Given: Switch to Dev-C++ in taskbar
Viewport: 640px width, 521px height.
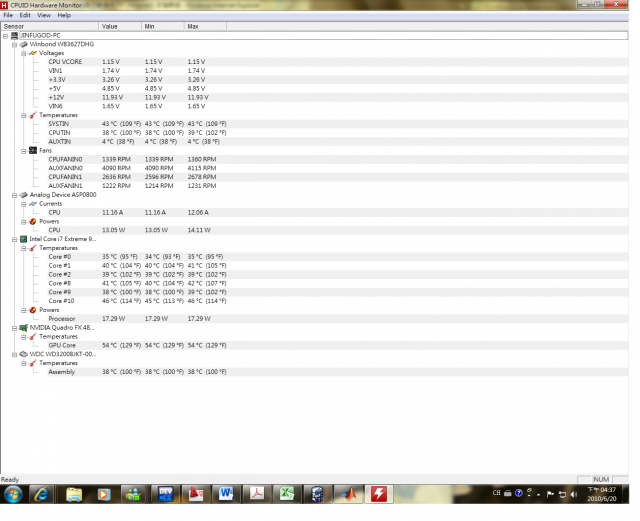Looking at the screenshot, I should tap(165, 494).
